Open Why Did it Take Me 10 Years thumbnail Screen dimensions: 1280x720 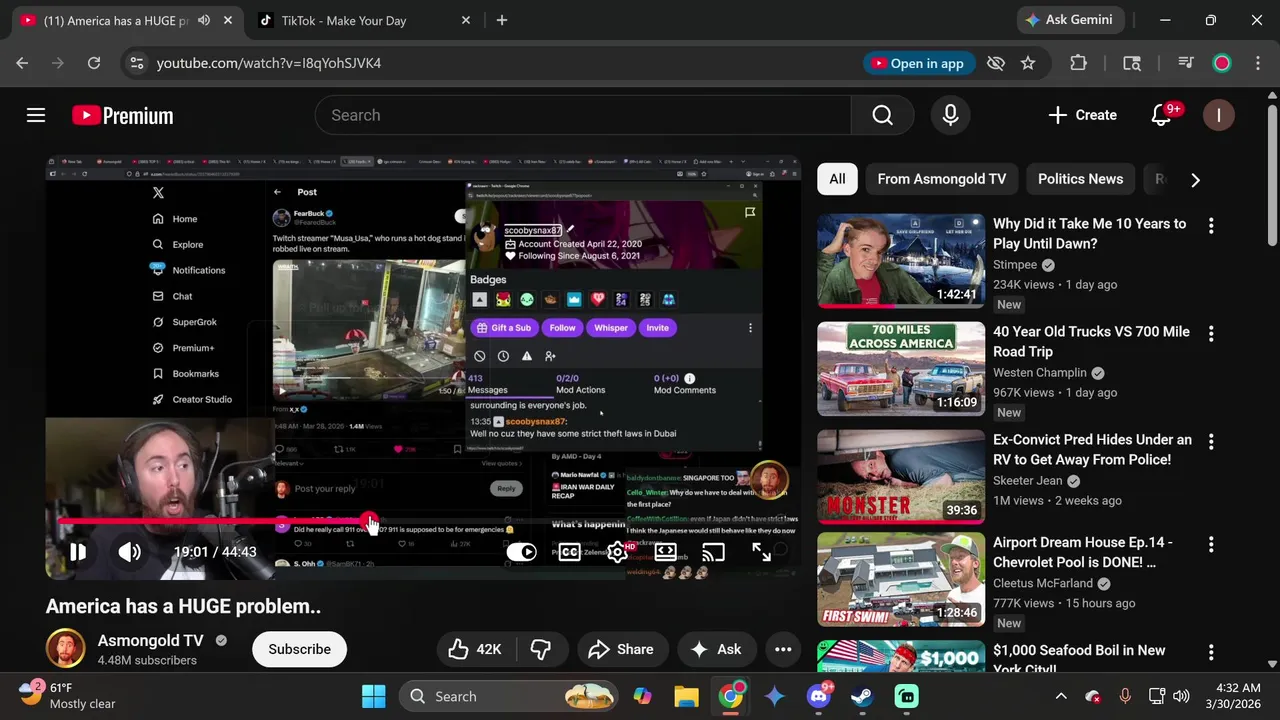(x=901, y=261)
